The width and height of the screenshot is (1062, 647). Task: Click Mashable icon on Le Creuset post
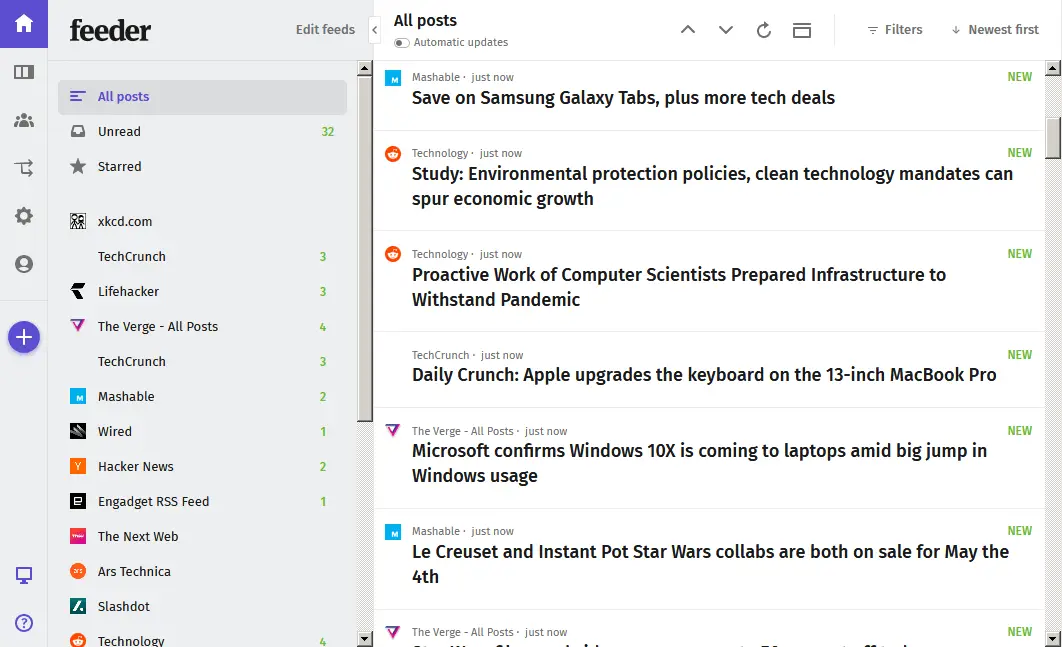(393, 532)
